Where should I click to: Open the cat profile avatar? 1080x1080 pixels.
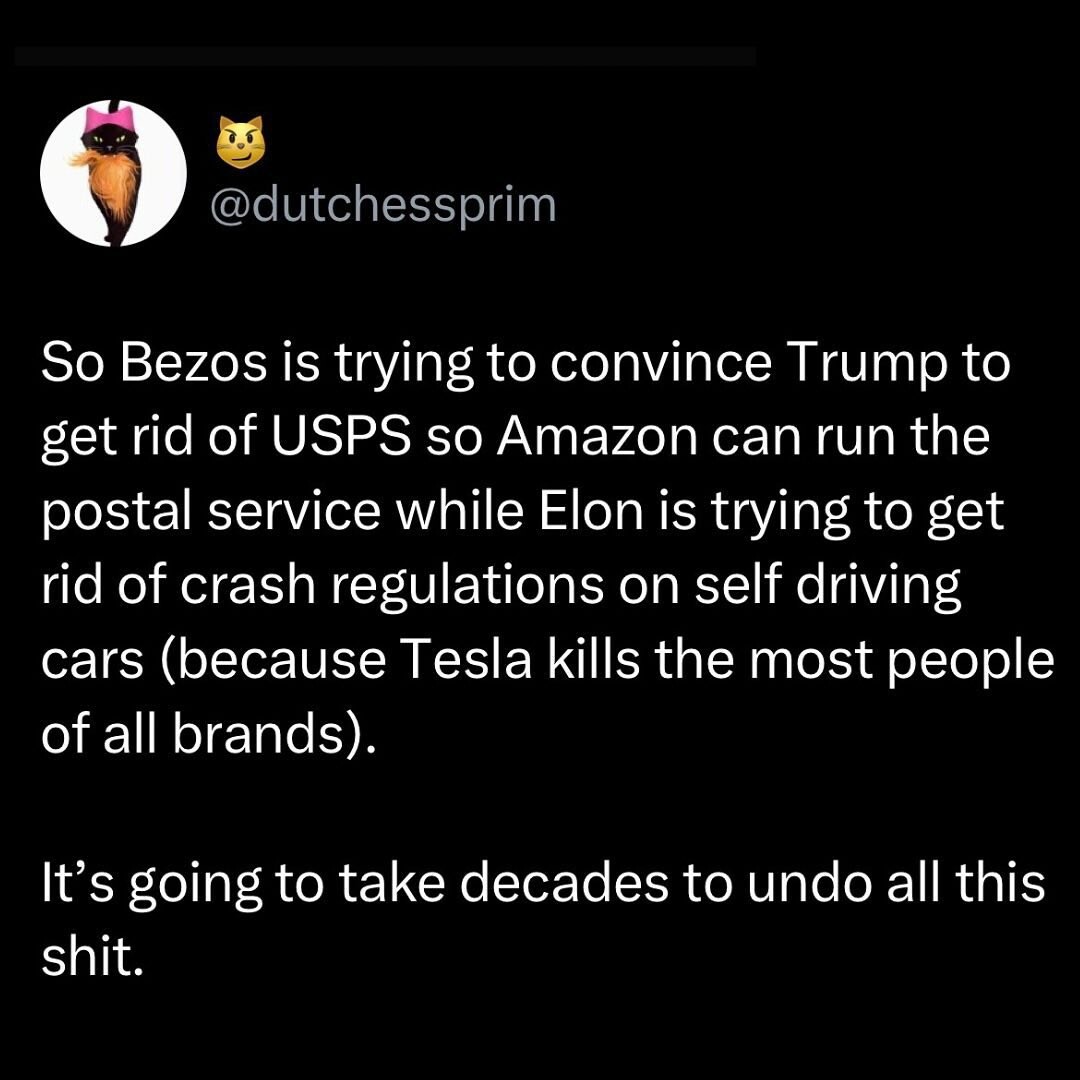tap(114, 173)
